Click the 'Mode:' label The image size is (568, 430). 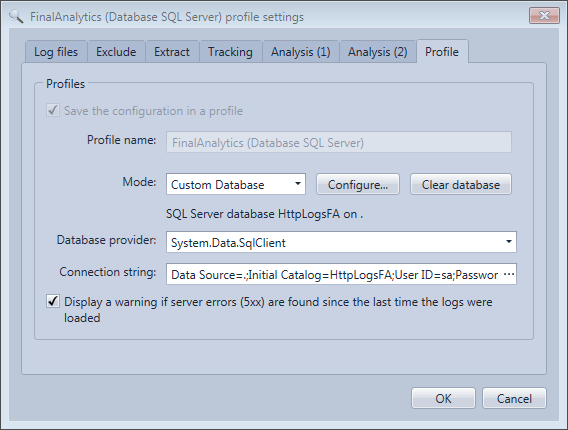(x=139, y=181)
